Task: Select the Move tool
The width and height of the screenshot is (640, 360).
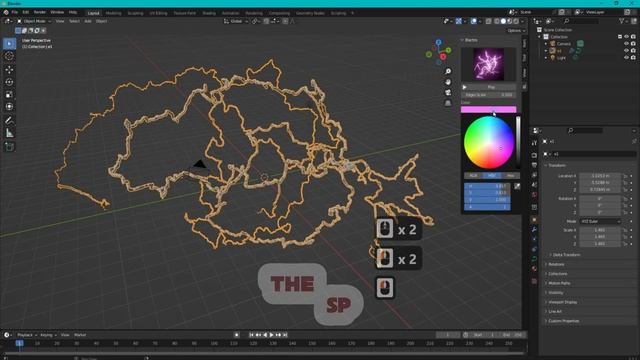Action: coord(9,69)
